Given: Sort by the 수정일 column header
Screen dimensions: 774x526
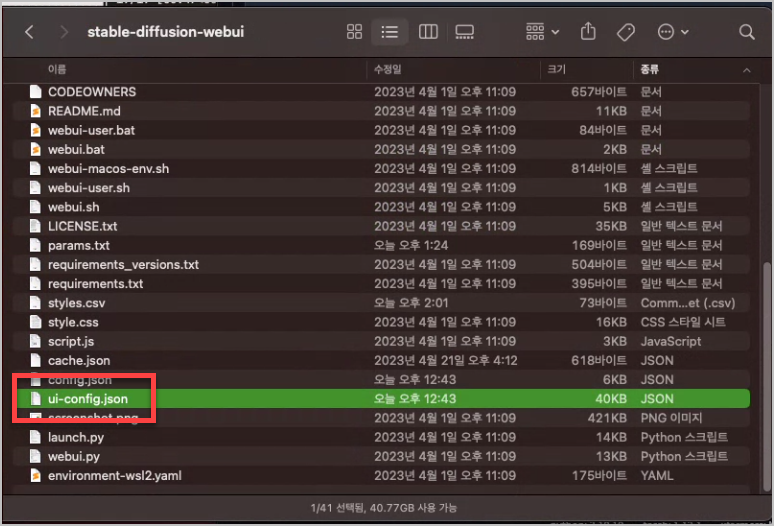Looking at the screenshot, I should click(387, 69).
